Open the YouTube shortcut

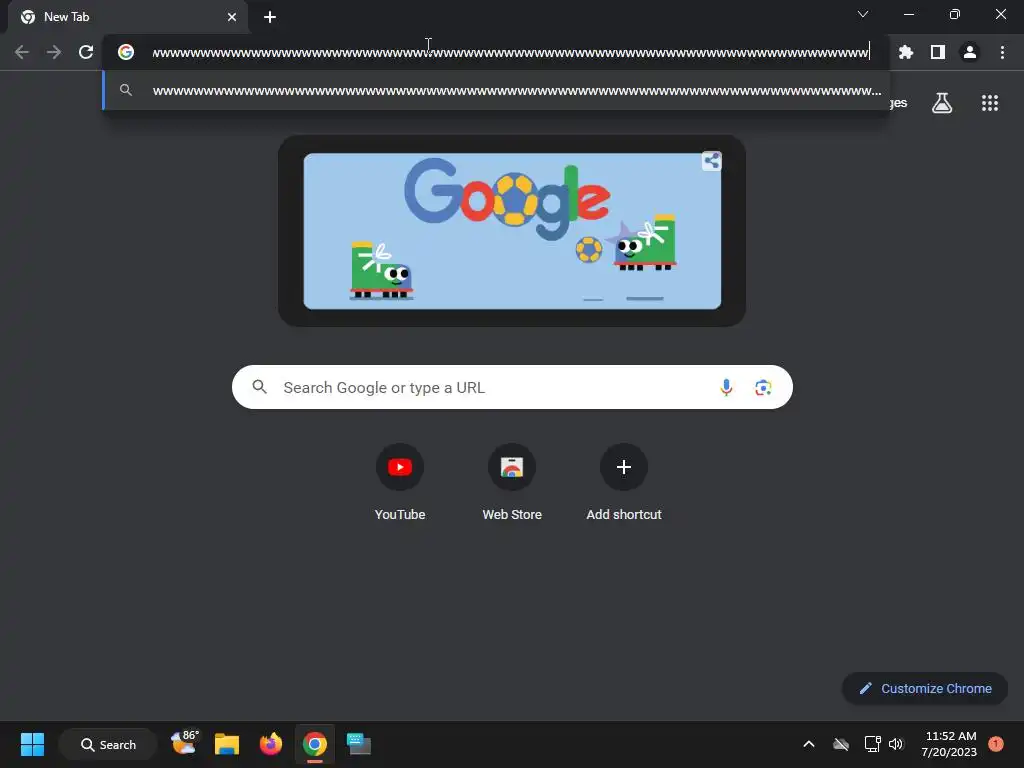pyautogui.click(x=400, y=483)
